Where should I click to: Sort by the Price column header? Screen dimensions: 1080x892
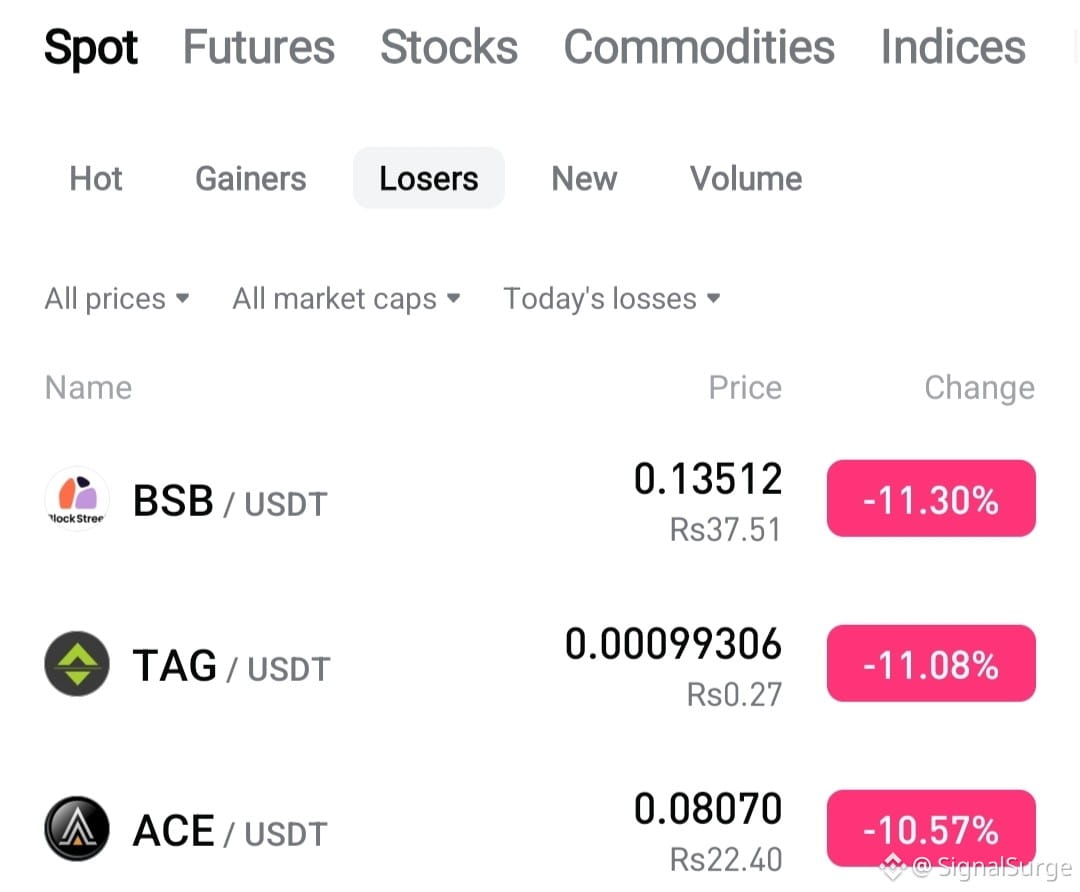(745, 388)
